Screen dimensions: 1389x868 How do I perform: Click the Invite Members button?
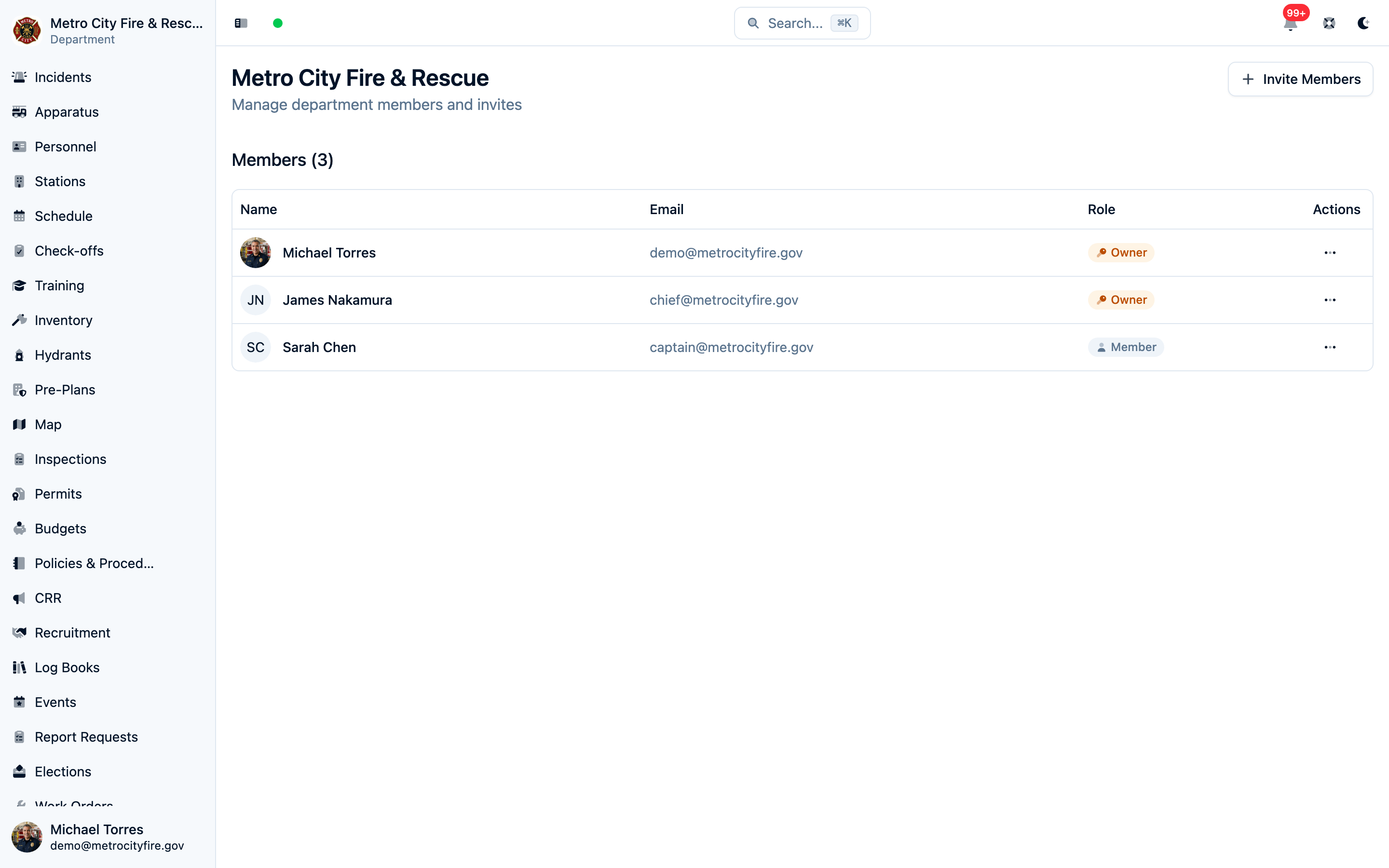point(1300,79)
